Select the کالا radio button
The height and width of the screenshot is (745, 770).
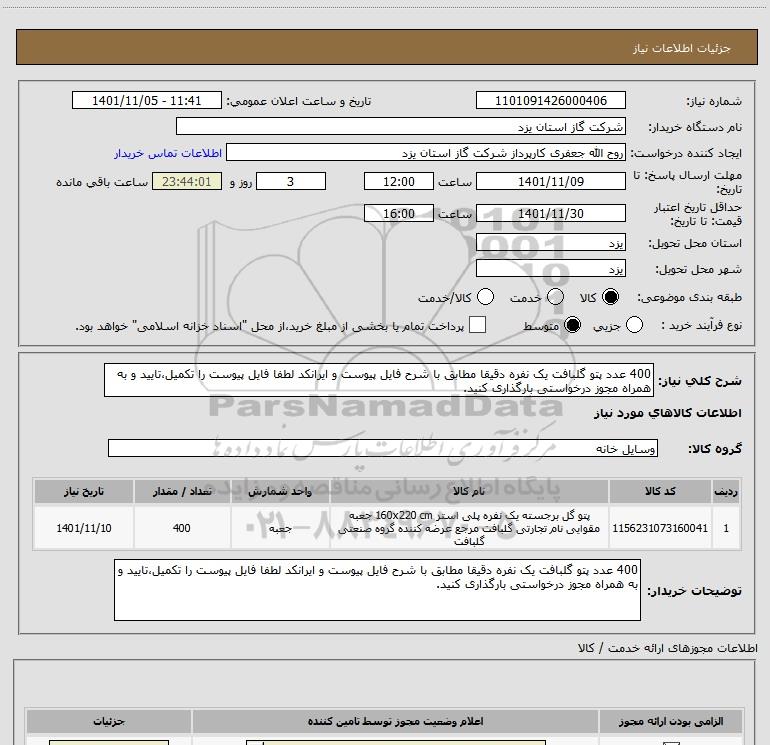[610, 297]
